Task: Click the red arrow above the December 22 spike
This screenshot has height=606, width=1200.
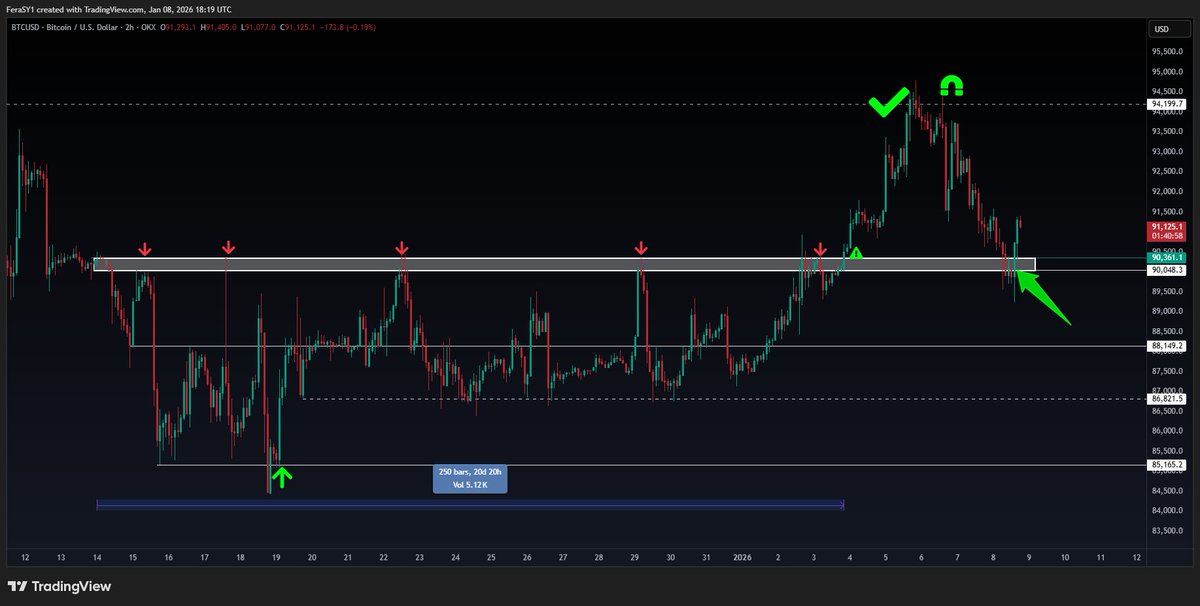Action: 402,247
